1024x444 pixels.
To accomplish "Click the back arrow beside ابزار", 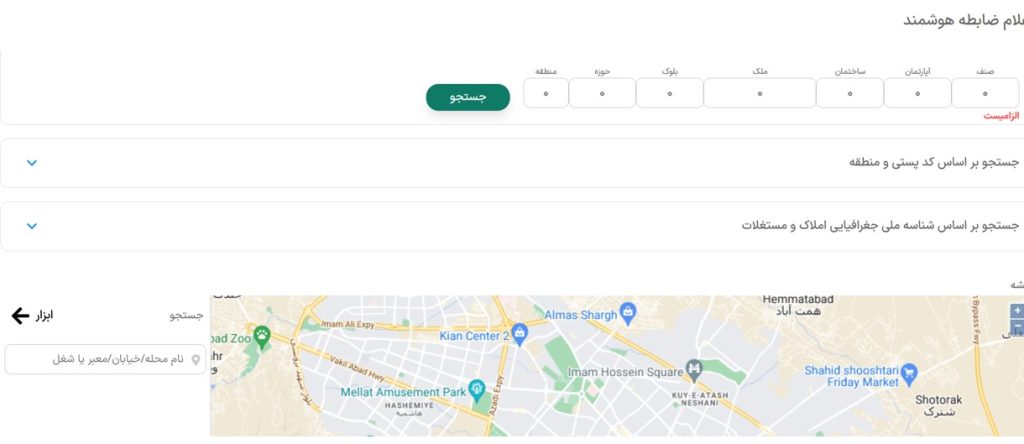I will click(20, 316).
